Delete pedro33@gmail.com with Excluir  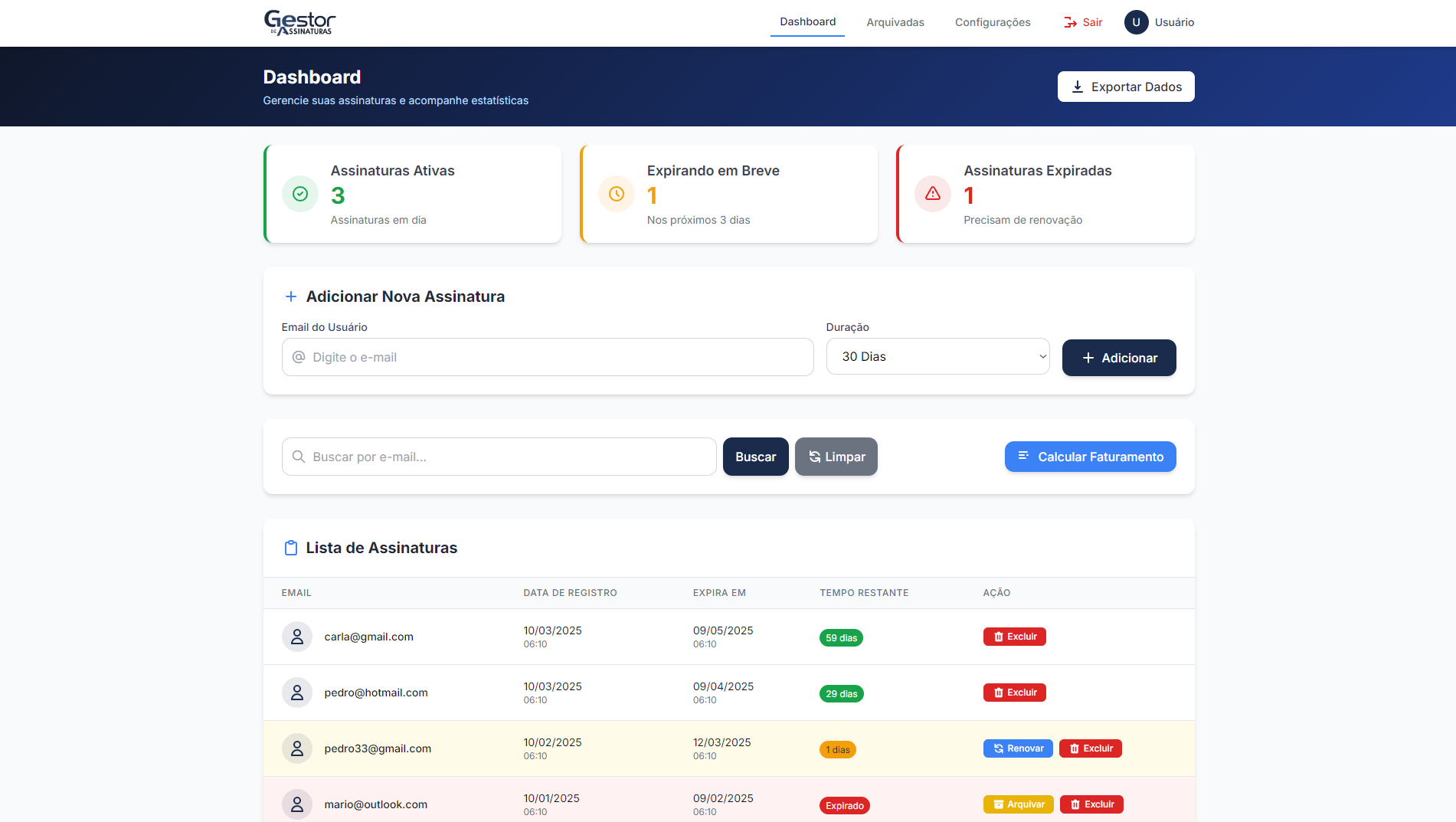pos(1091,748)
